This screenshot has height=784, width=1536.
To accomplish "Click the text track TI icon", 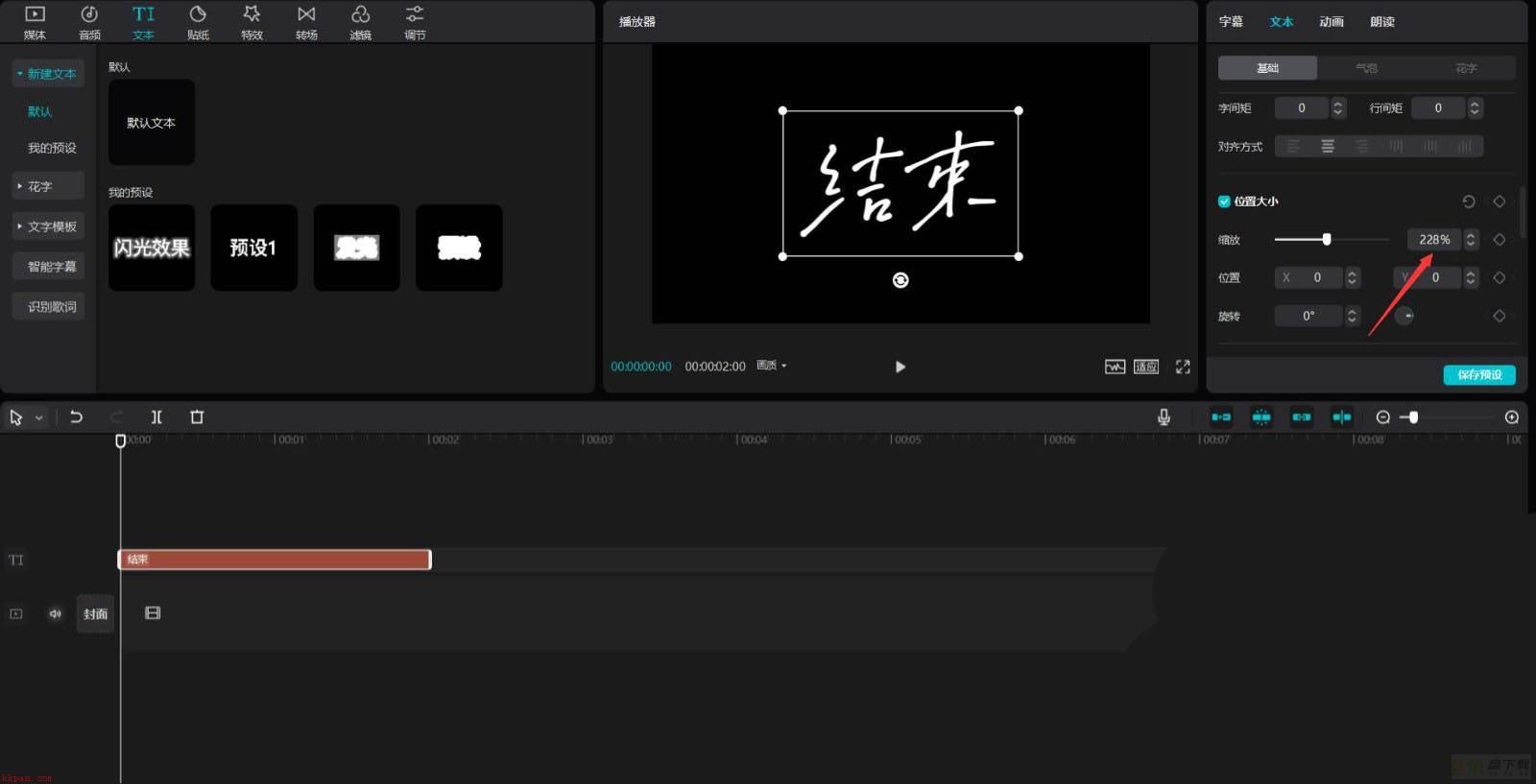I will [x=16, y=559].
